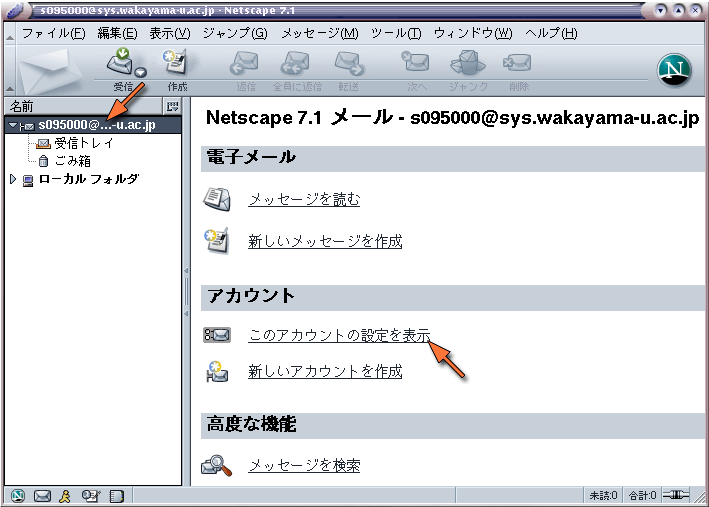Image resolution: width=709 pixels, height=507 pixels.
Task: Click the 作成 (Compose) toolbar icon
Action: (x=175, y=62)
